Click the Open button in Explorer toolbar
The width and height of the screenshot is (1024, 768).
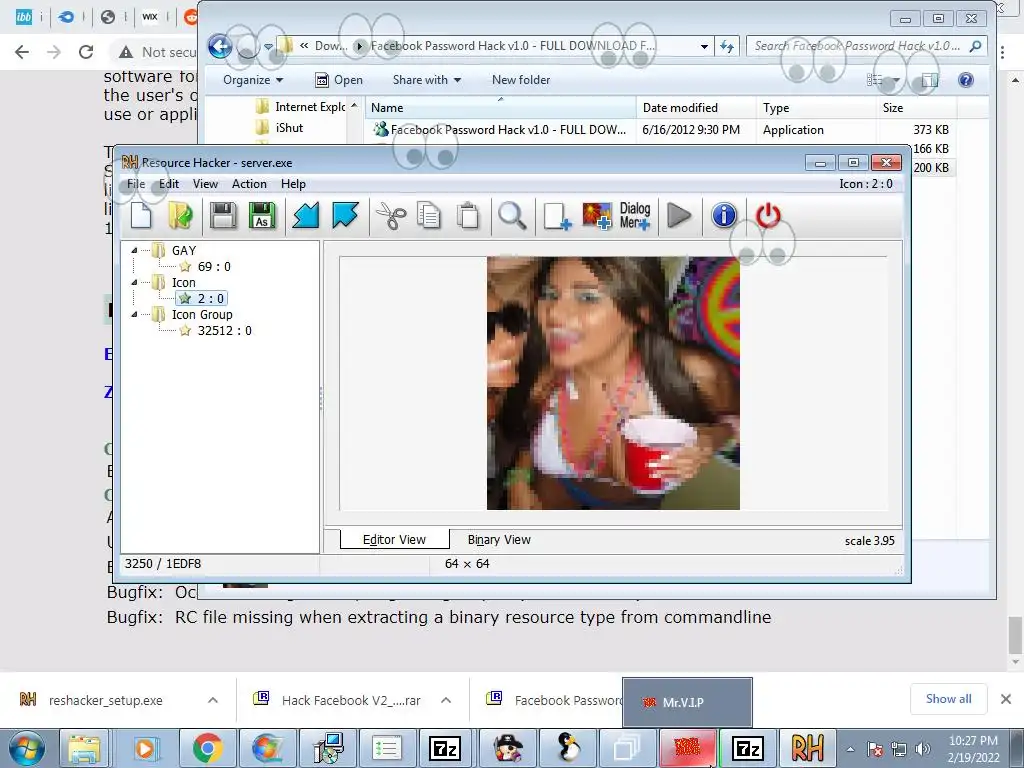pos(339,80)
